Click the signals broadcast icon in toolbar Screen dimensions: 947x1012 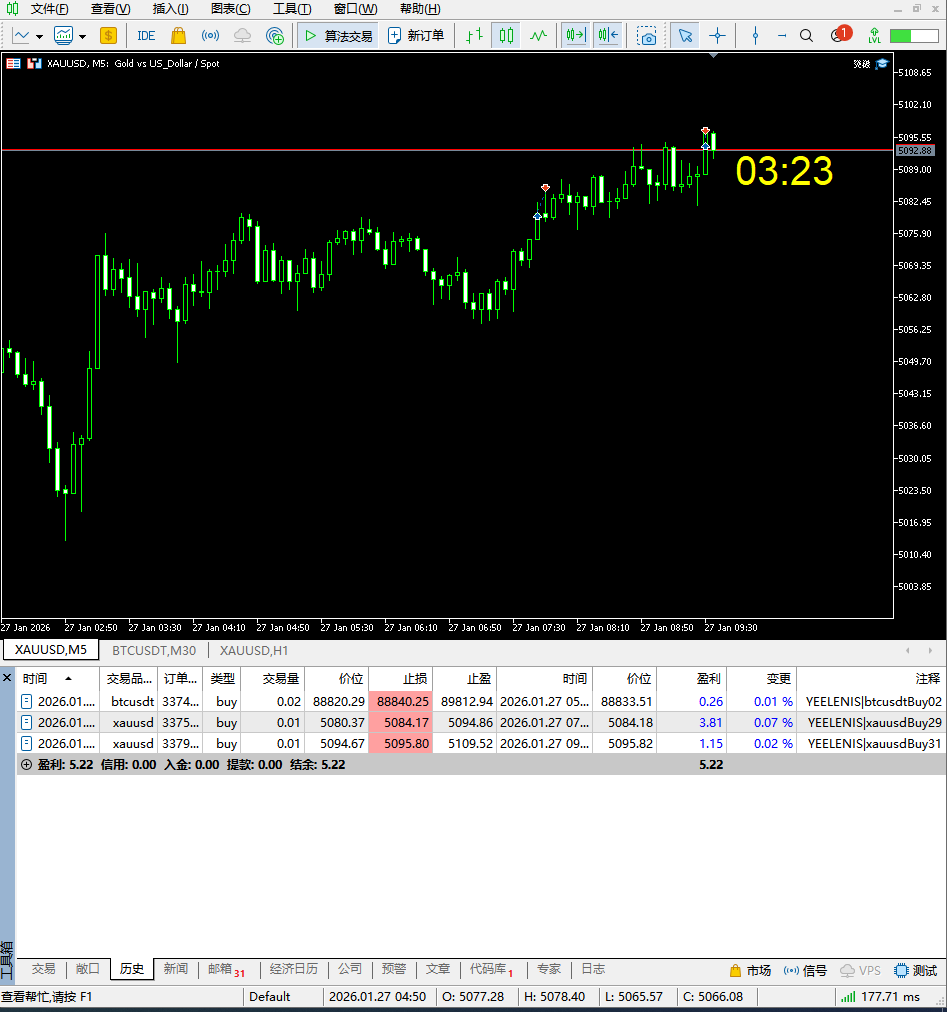click(x=210, y=35)
